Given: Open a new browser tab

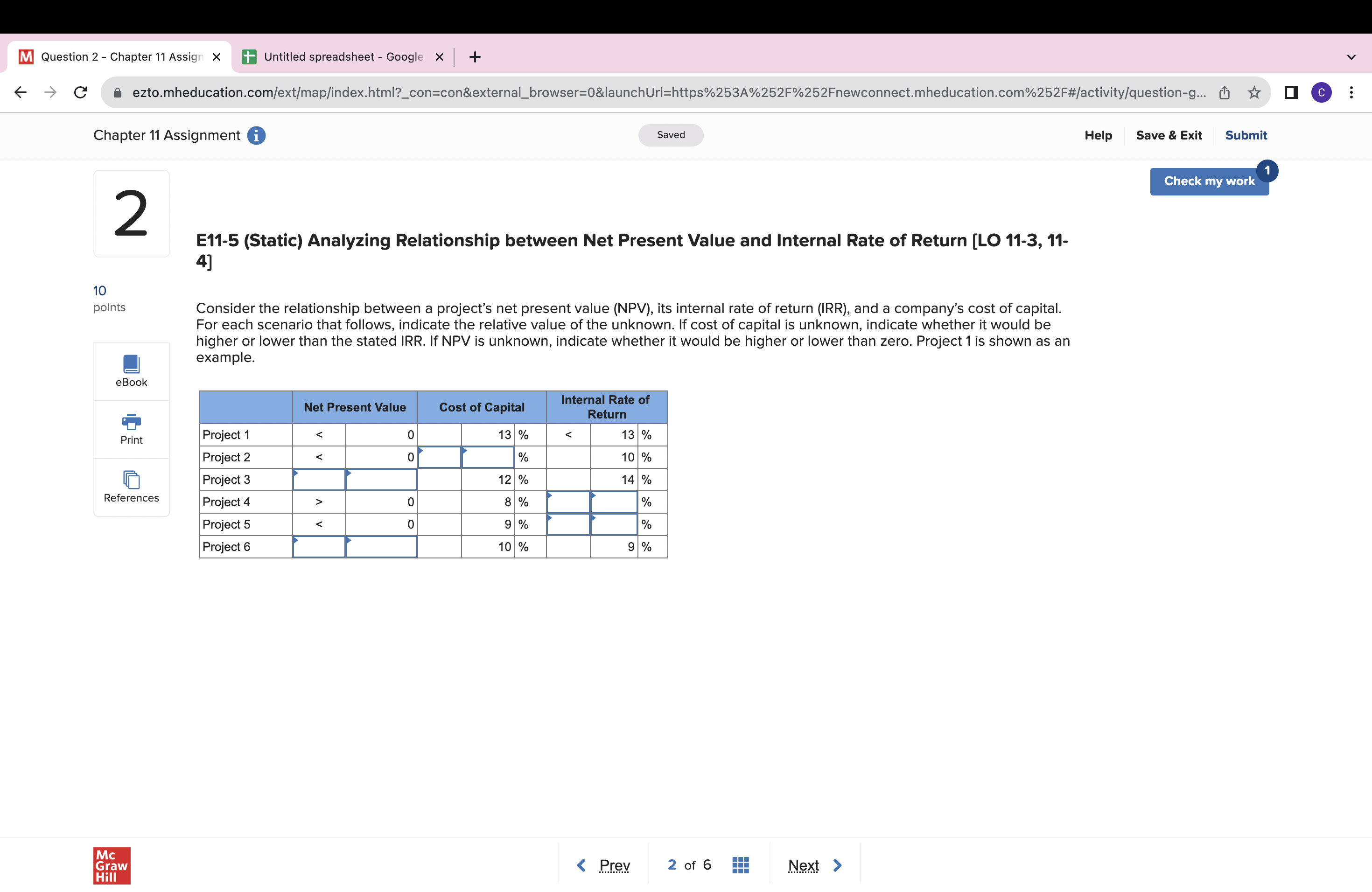Looking at the screenshot, I should pos(475,57).
